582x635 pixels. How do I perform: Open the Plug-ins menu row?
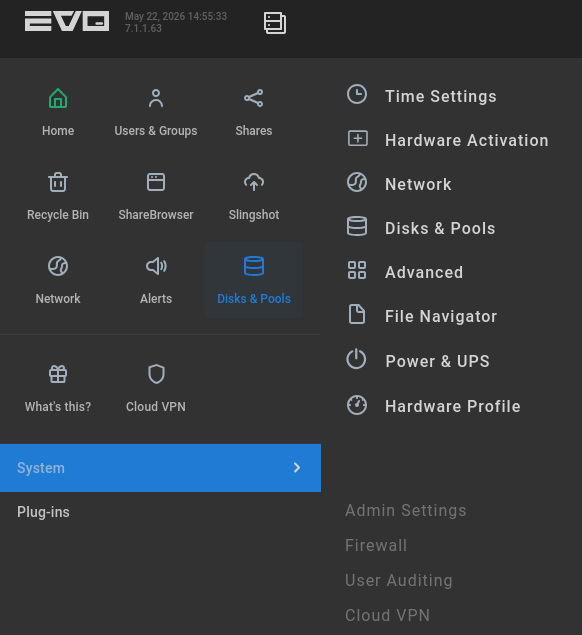pos(160,512)
